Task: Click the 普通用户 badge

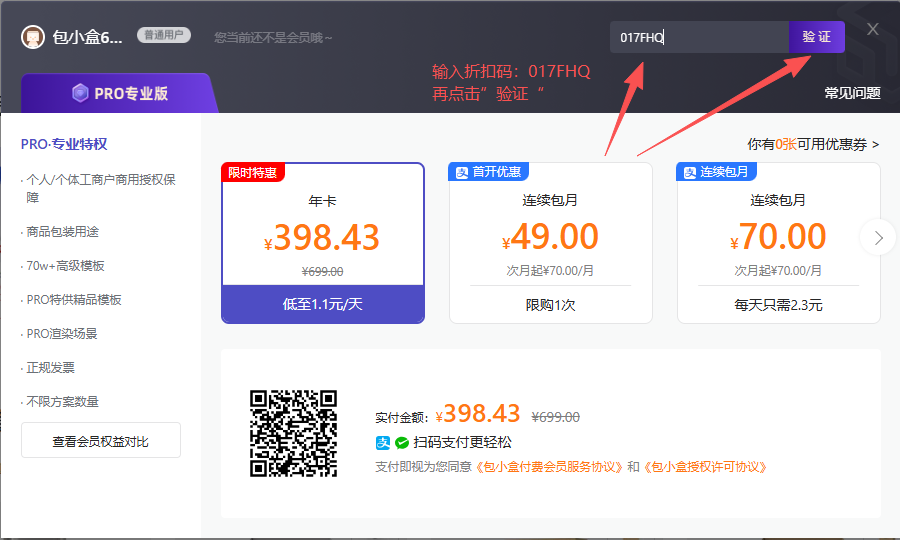Action: tap(164, 35)
